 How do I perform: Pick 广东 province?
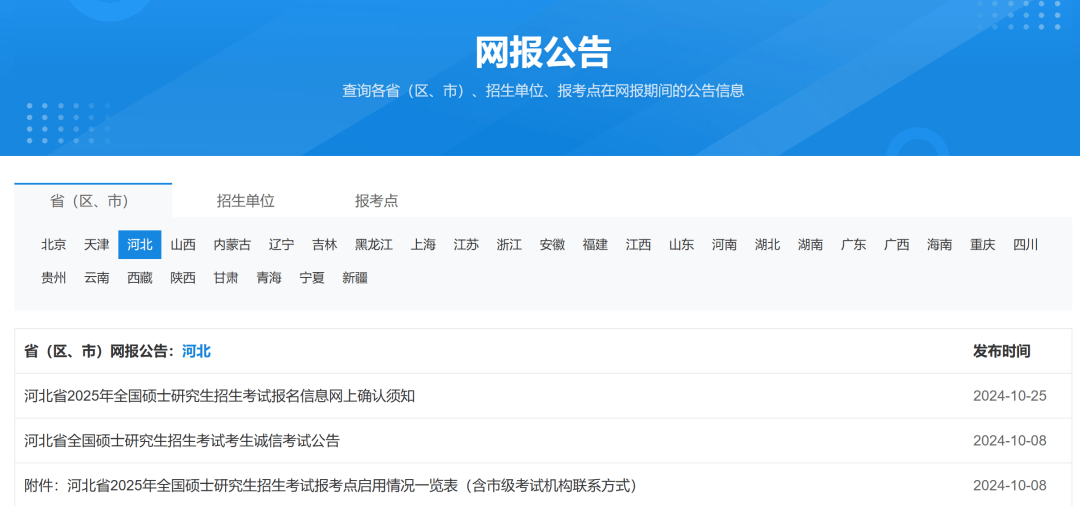pyautogui.click(x=853, y=244)
